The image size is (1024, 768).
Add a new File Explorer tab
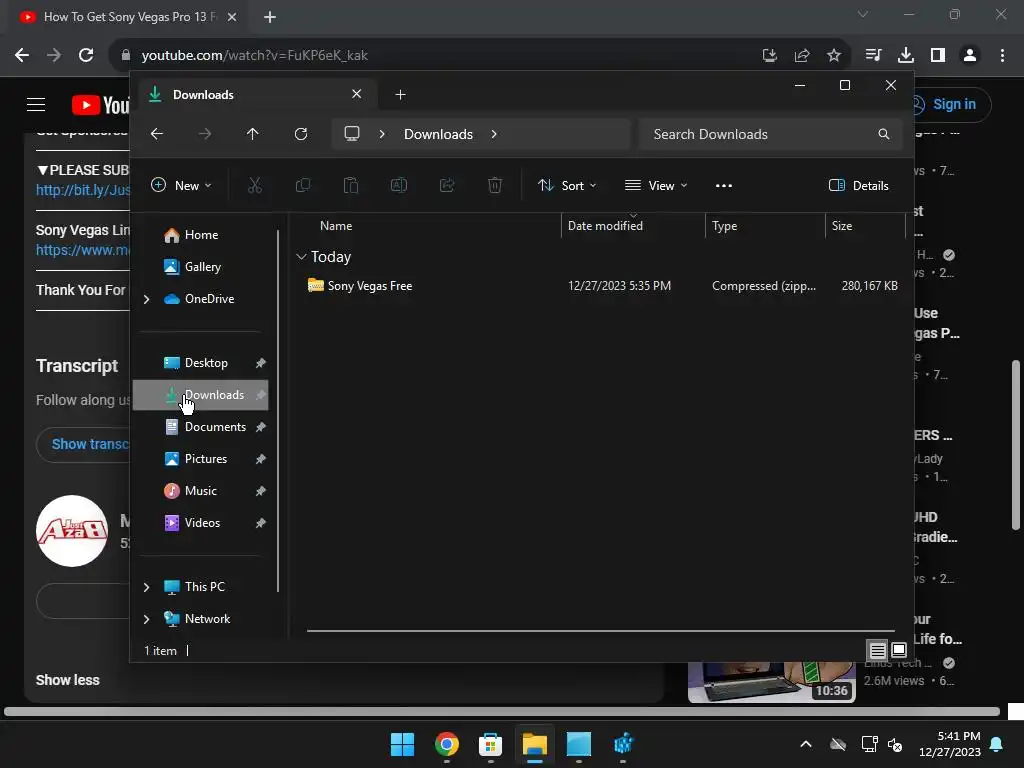pyautogui.click(x=400, y=95)
